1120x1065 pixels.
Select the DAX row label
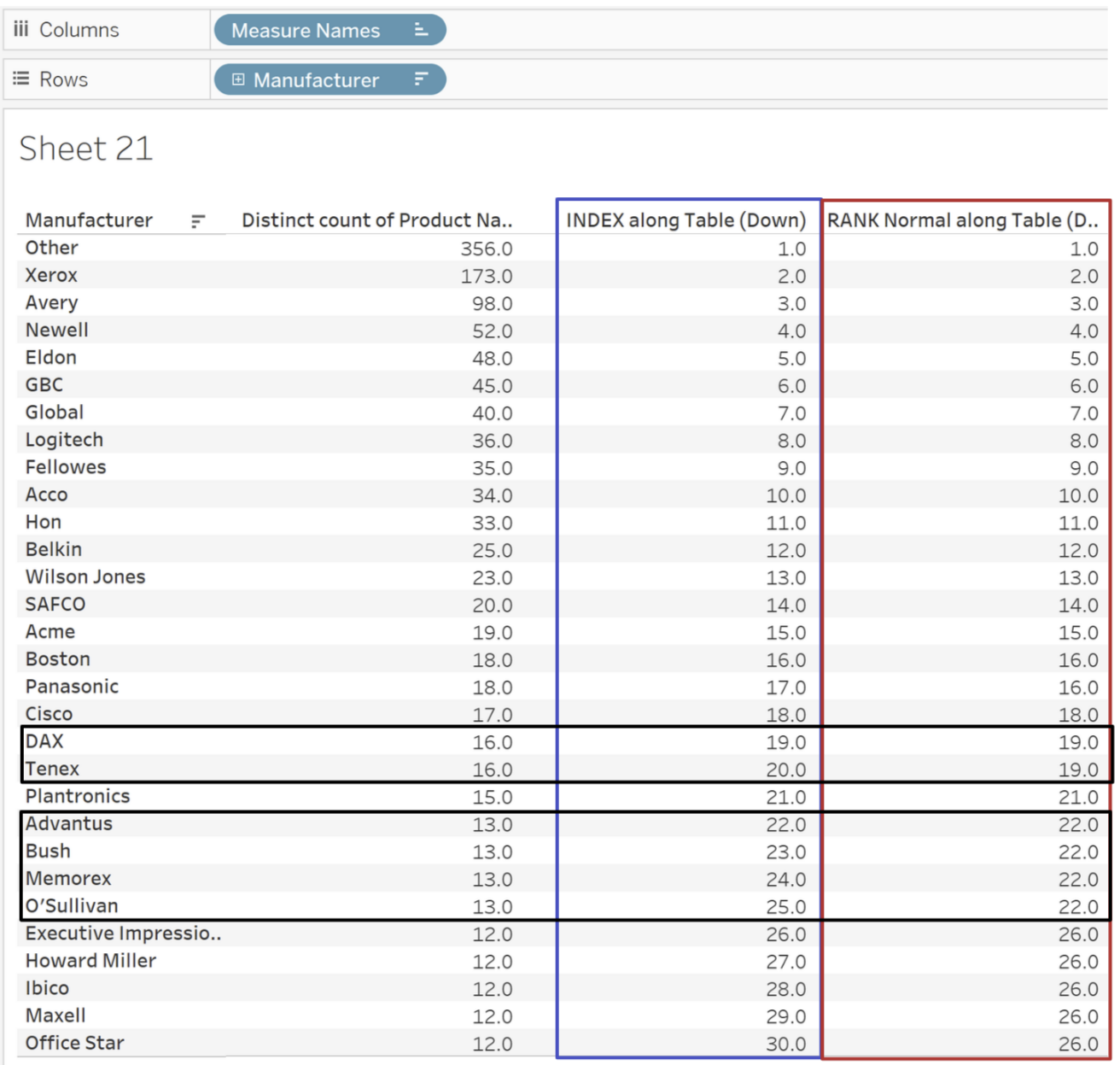[x=44, y=741]
